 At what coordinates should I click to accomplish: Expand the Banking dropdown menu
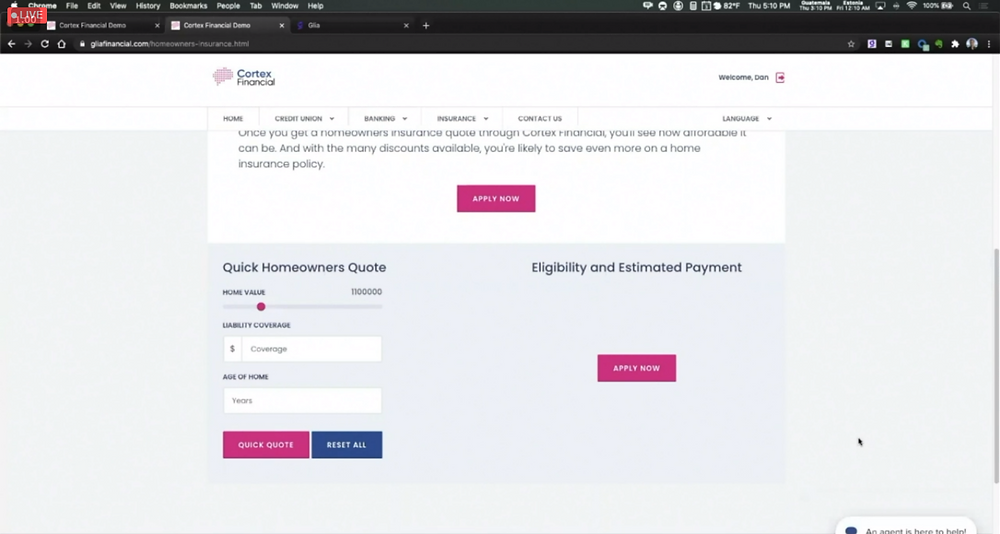385,119
